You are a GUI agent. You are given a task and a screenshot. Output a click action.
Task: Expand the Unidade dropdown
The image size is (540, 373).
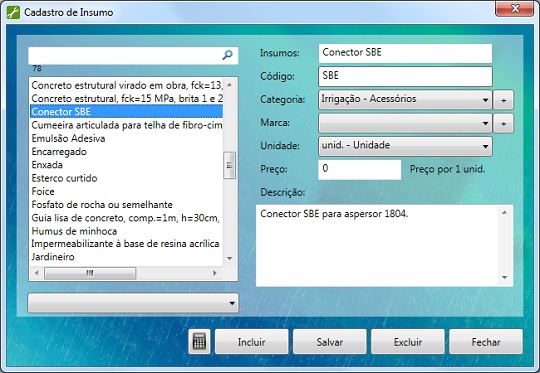(405, 146)
